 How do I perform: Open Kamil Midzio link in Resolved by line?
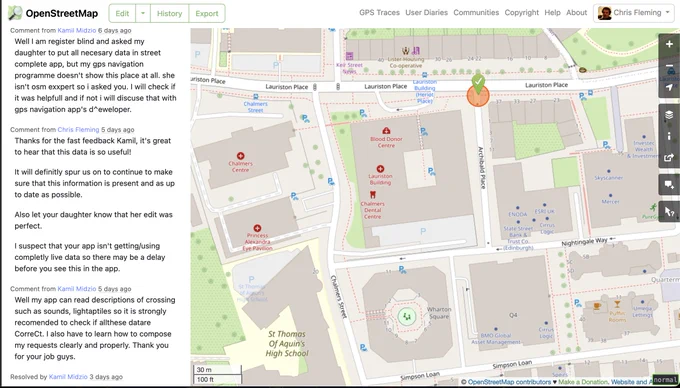68,377
